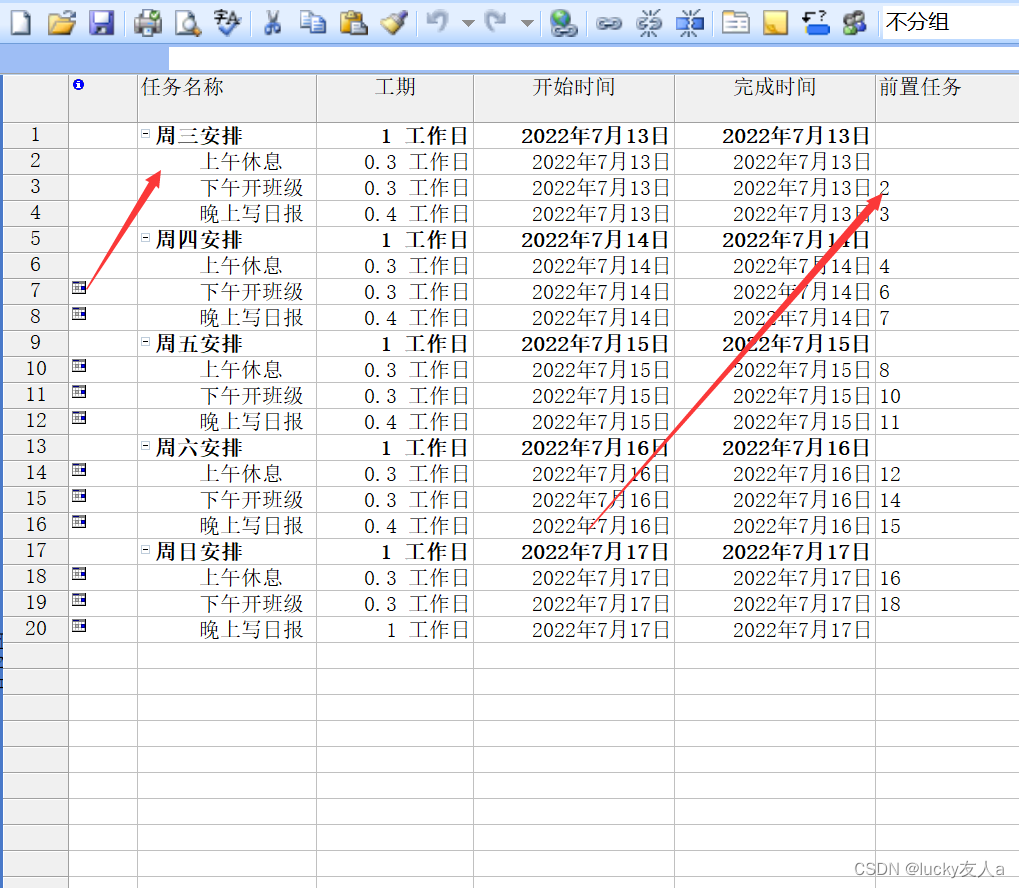The height and width of the screenshot is (888, 1019).
Task: Select row header number 20
Action: 36,629
